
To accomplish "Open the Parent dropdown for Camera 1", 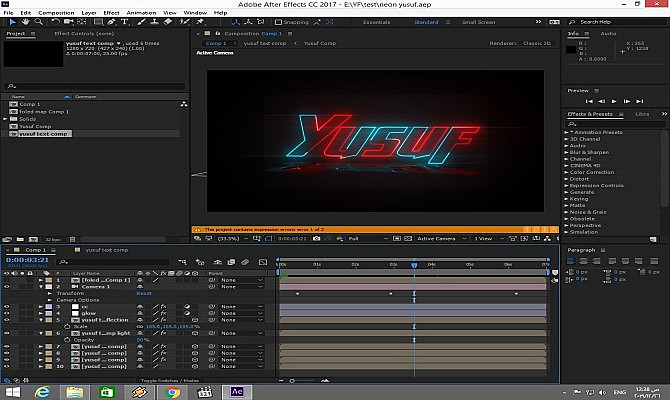I will pyautogui.click(x=241, y=287).
